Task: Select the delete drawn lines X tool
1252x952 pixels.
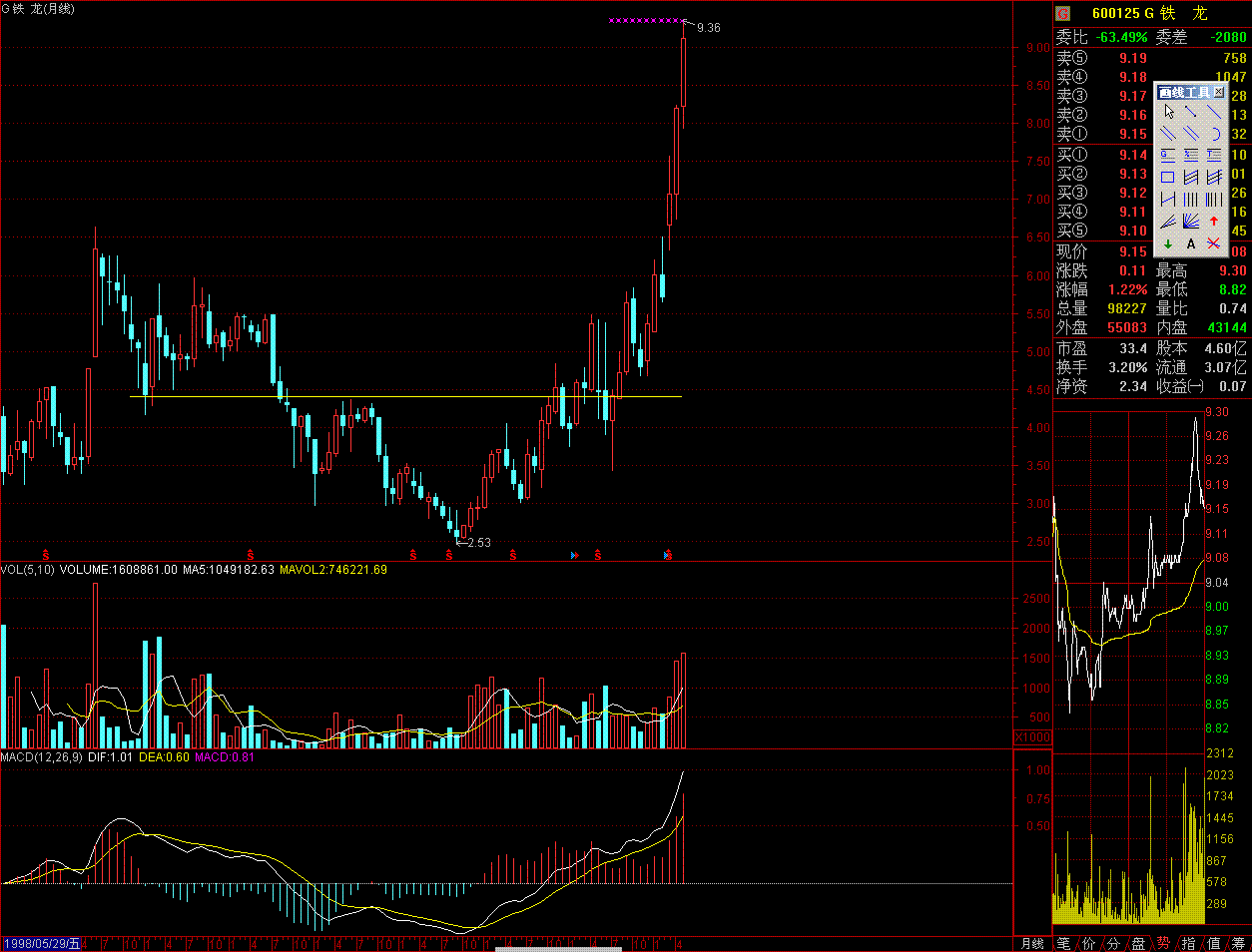Action: click(x=1213, y=243)
